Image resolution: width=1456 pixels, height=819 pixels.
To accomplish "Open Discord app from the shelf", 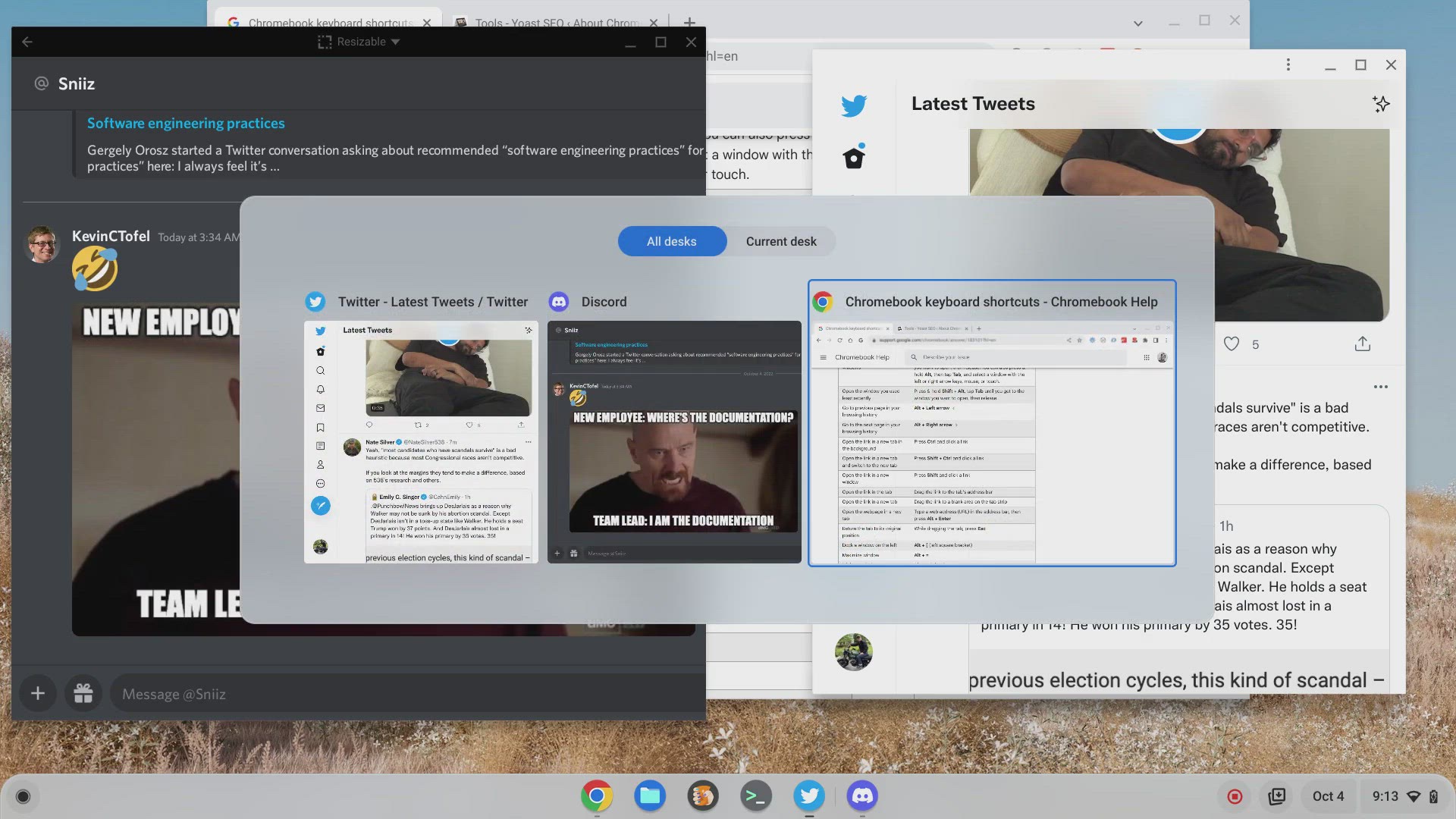I will (862, 795).
